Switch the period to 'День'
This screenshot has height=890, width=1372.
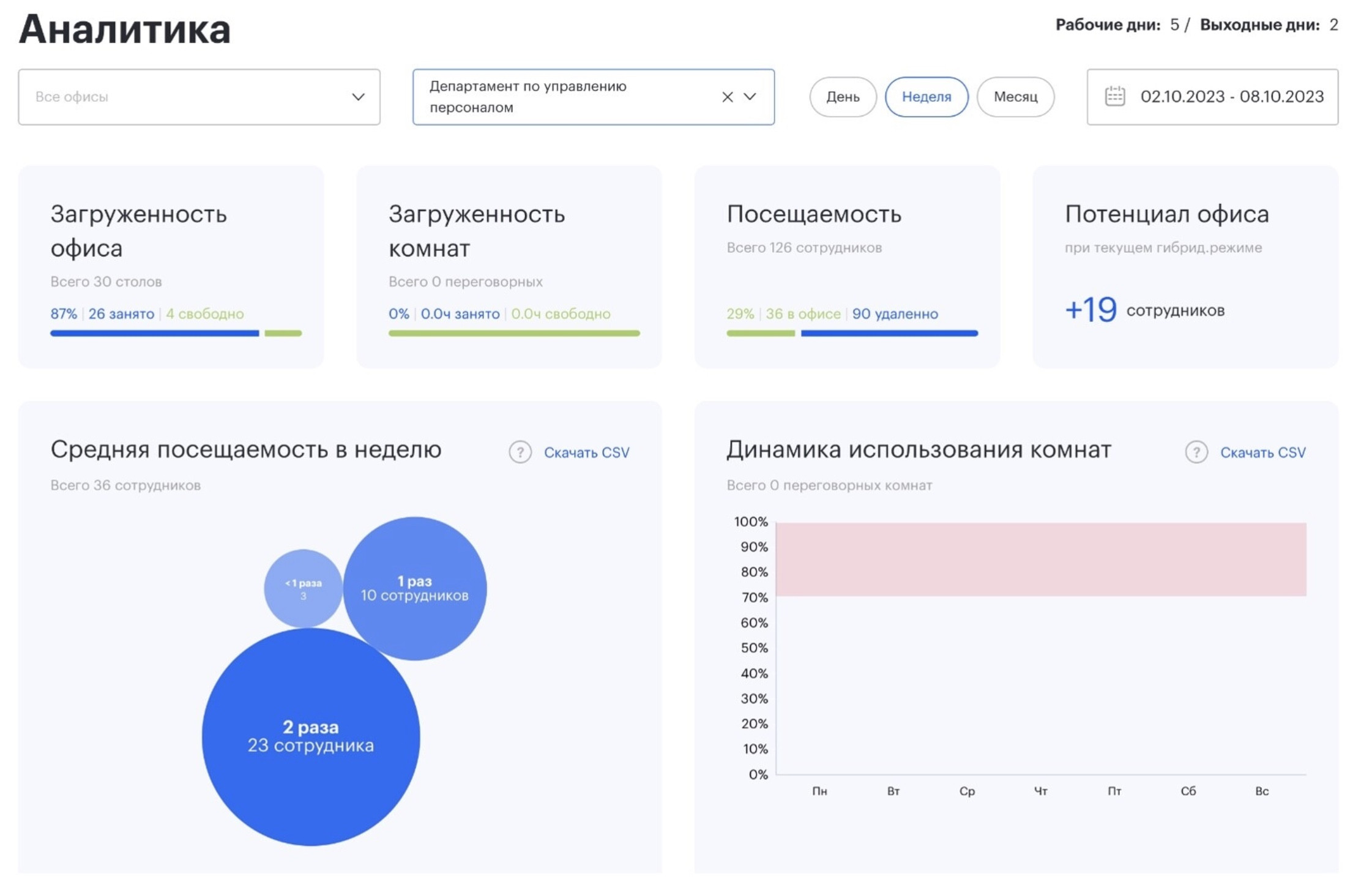coord(842,97)
